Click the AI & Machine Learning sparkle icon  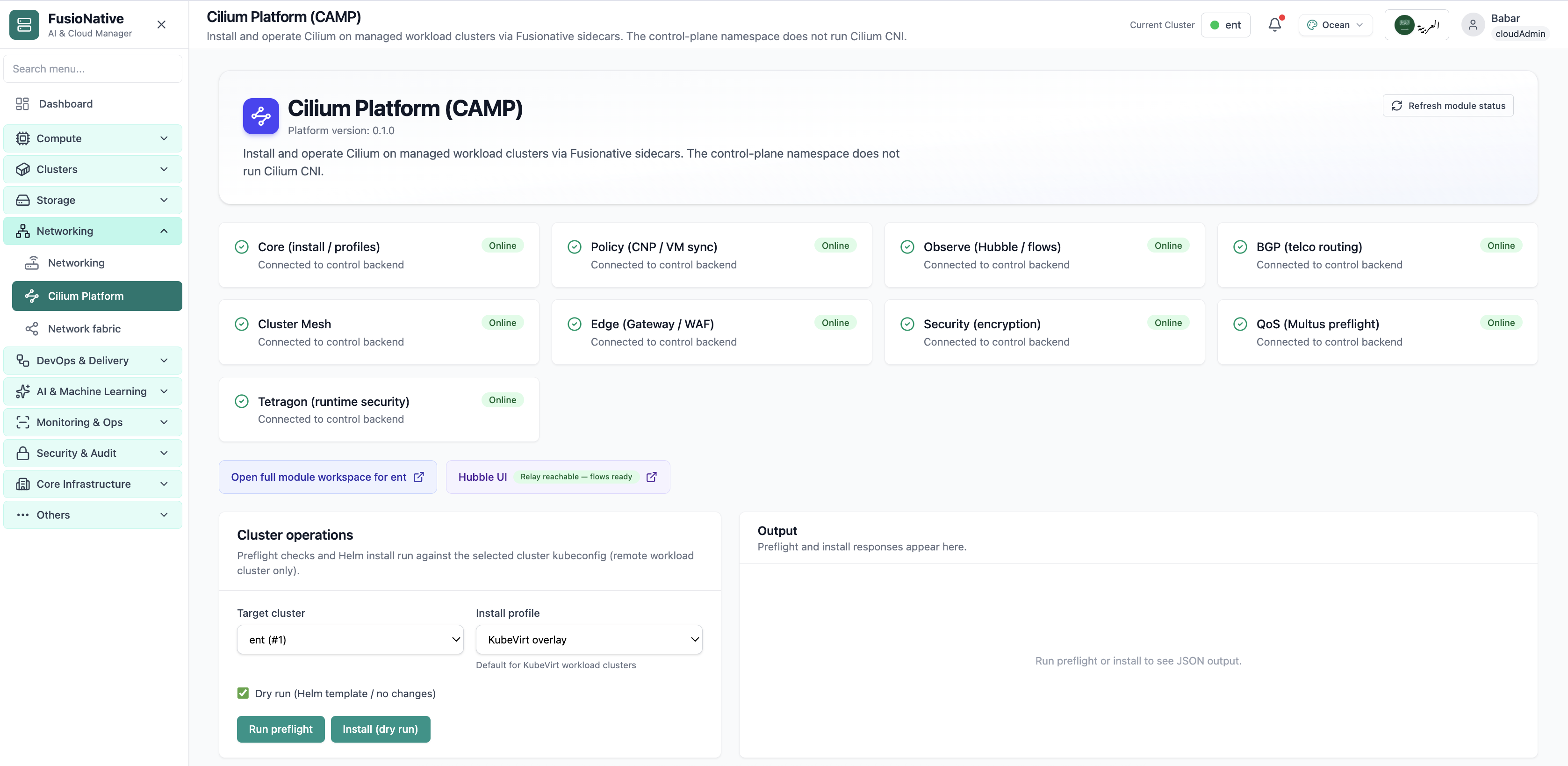pyautogui.click(x=22, y=391)
